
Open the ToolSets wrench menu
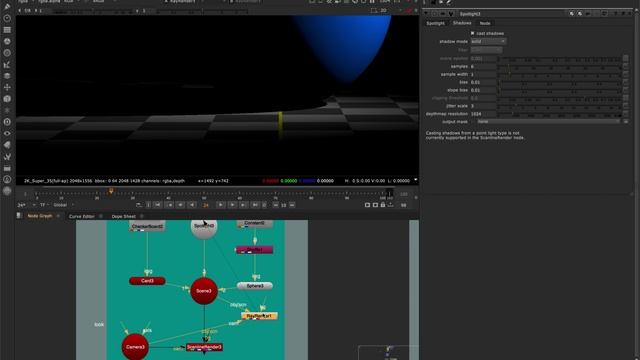click(7, 156)
